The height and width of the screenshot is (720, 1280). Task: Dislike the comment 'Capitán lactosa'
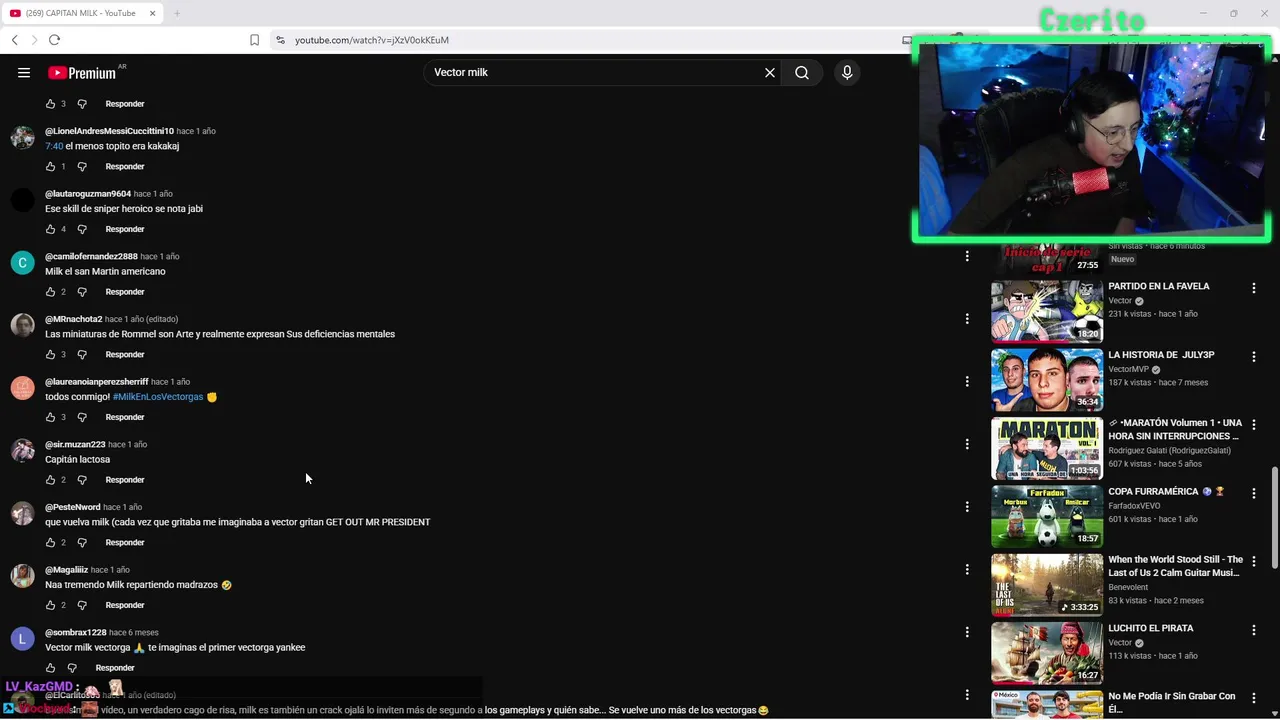click(x=82, y=480)
